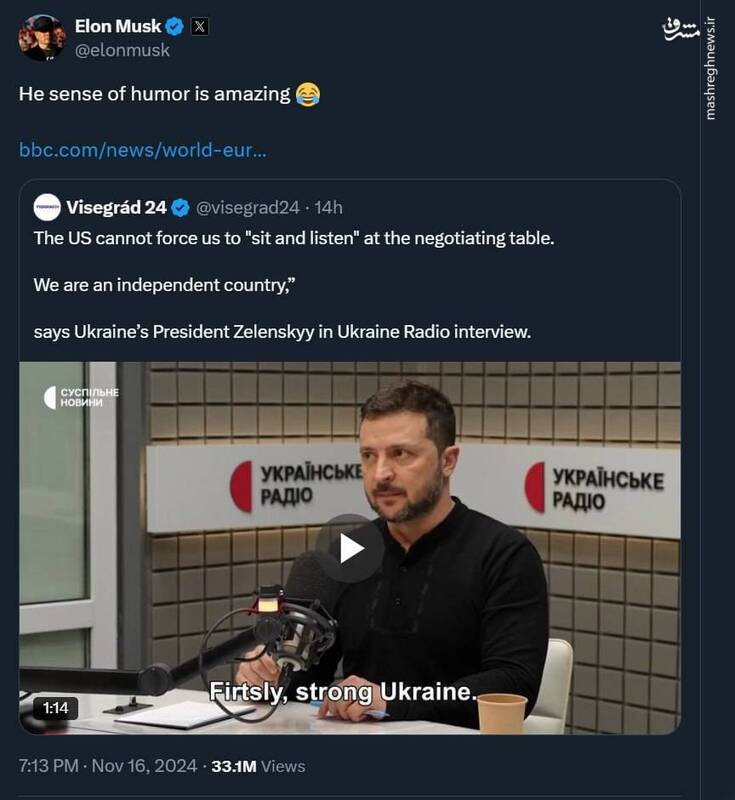Click the laughing emoji in the tweet
735x800 pixels.
(x=308, y=95)
